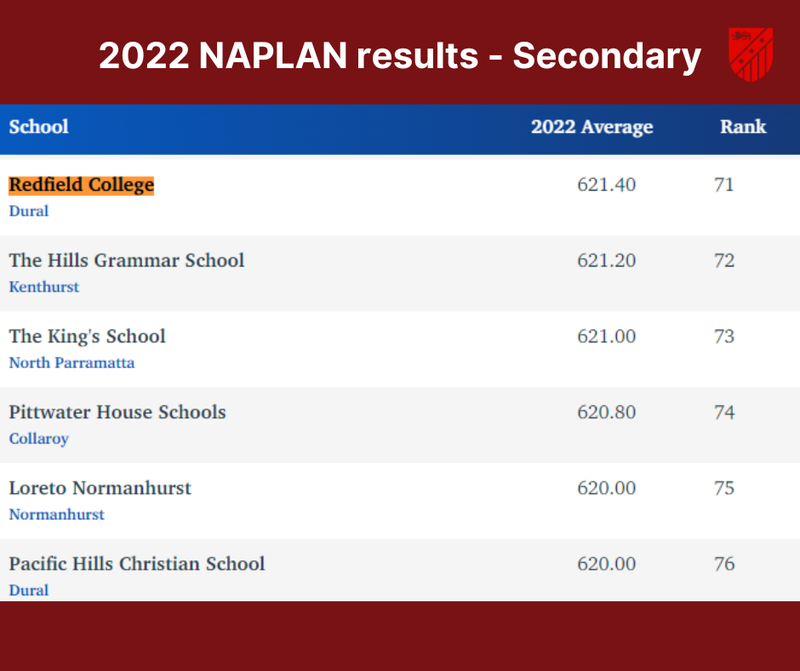The width and height of the screenshot is (800, 671).
Task: Click the Kenthurst suburb link
Action: click(44, 287)
